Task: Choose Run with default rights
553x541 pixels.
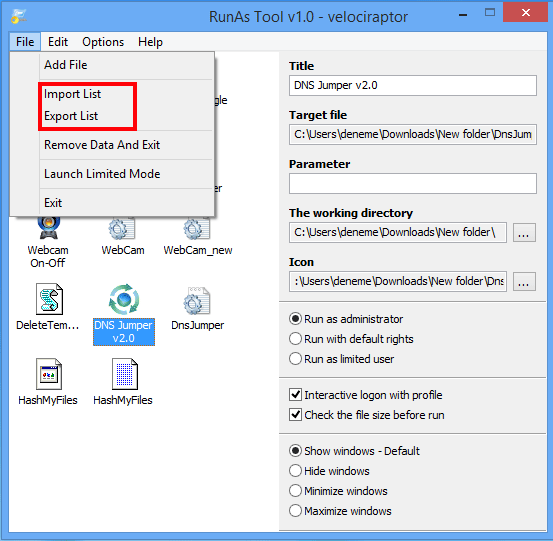Action: click(351, 339)
